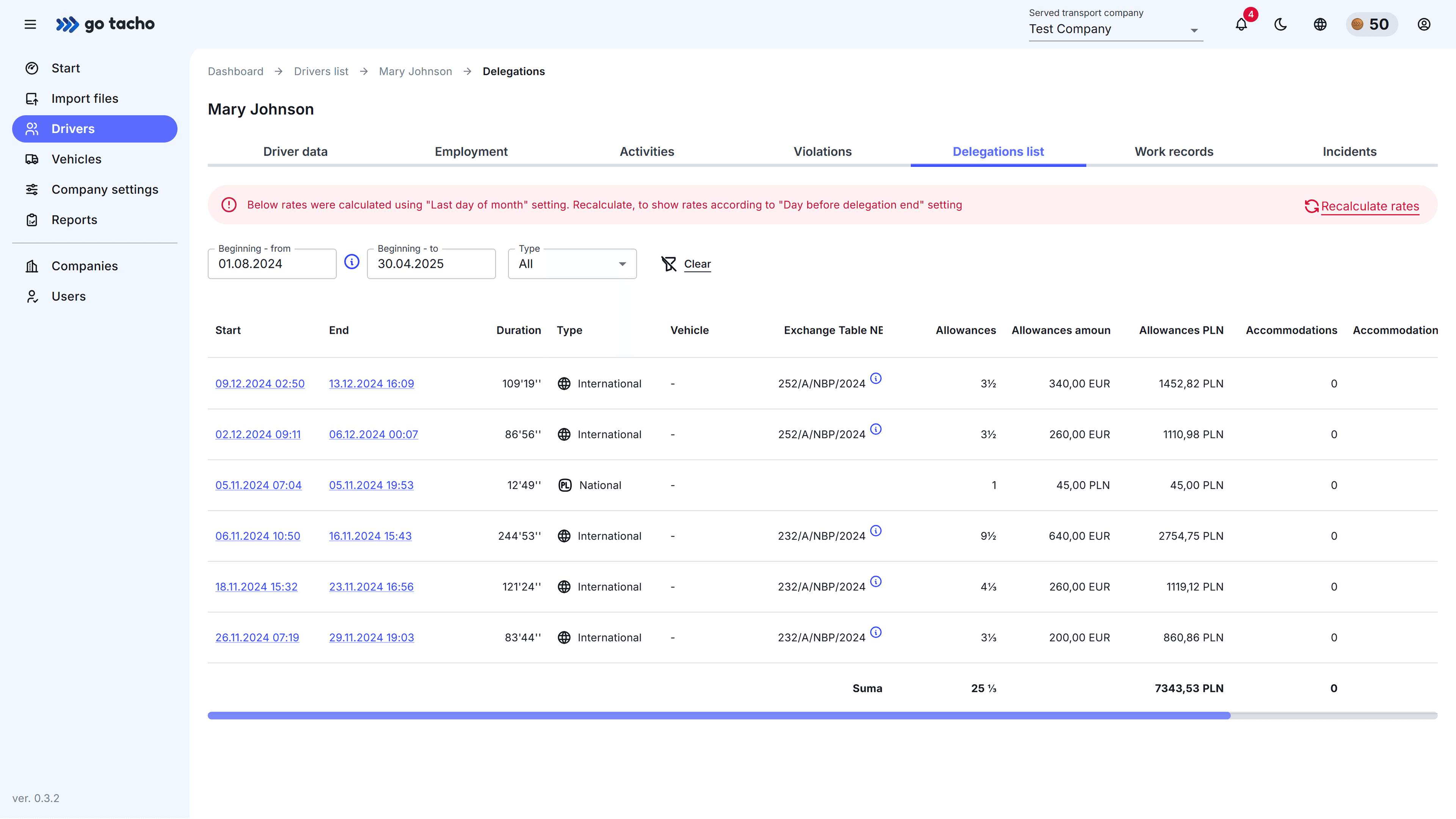Switch to Driver data tab
Viewport: 1456px width, 819px height.
tap(296, 152)
